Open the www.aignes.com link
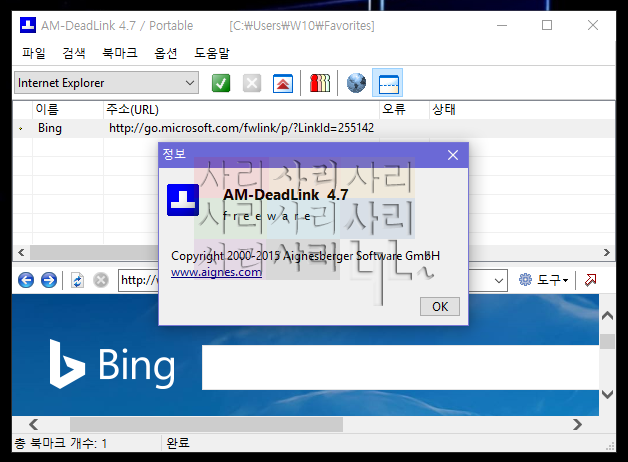This screenshot has width=628, height=462. click(x=216, y=272)
